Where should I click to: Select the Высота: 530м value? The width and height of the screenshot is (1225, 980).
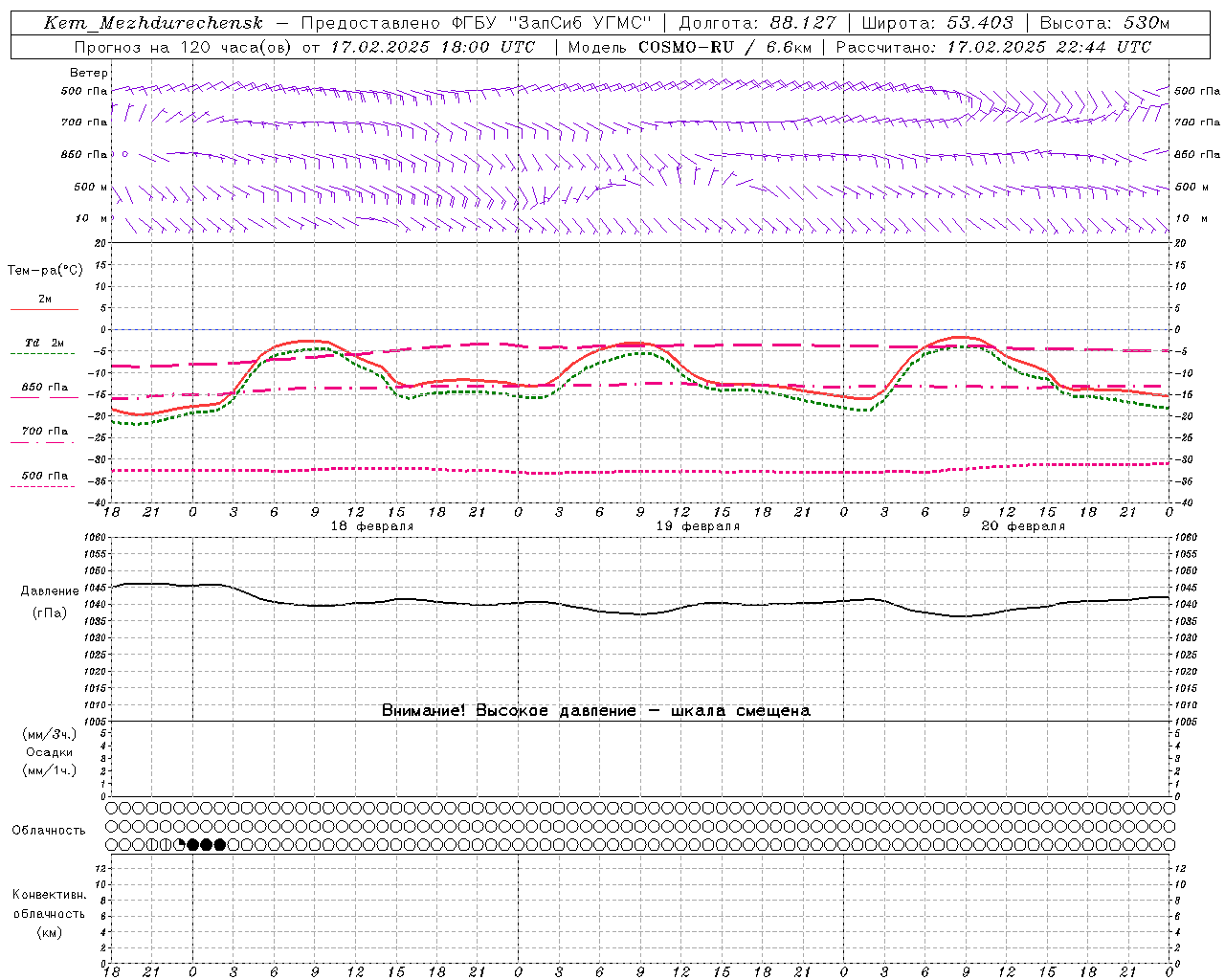click(x=1104, y=23)
